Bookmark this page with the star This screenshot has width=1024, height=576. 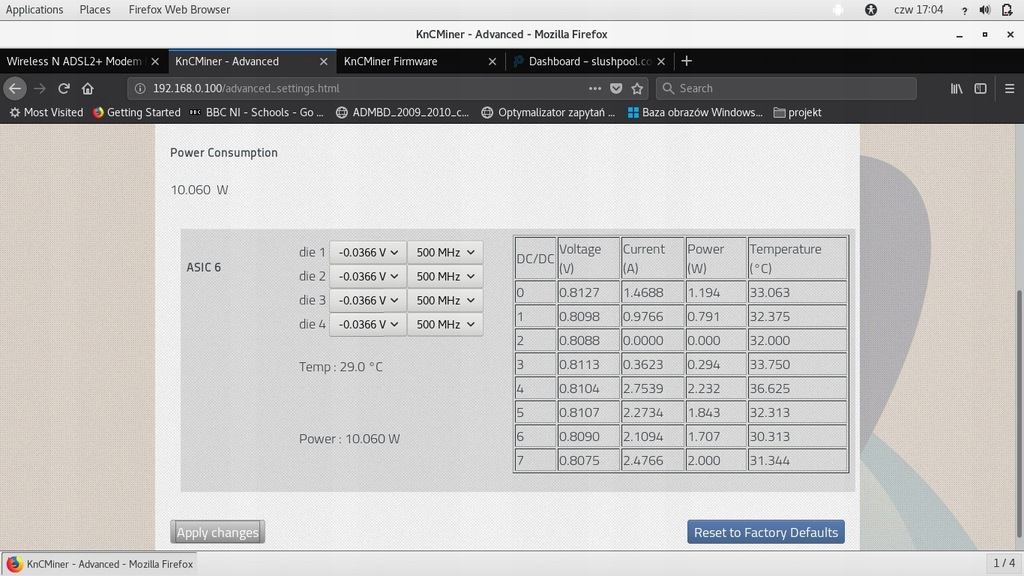637,88
